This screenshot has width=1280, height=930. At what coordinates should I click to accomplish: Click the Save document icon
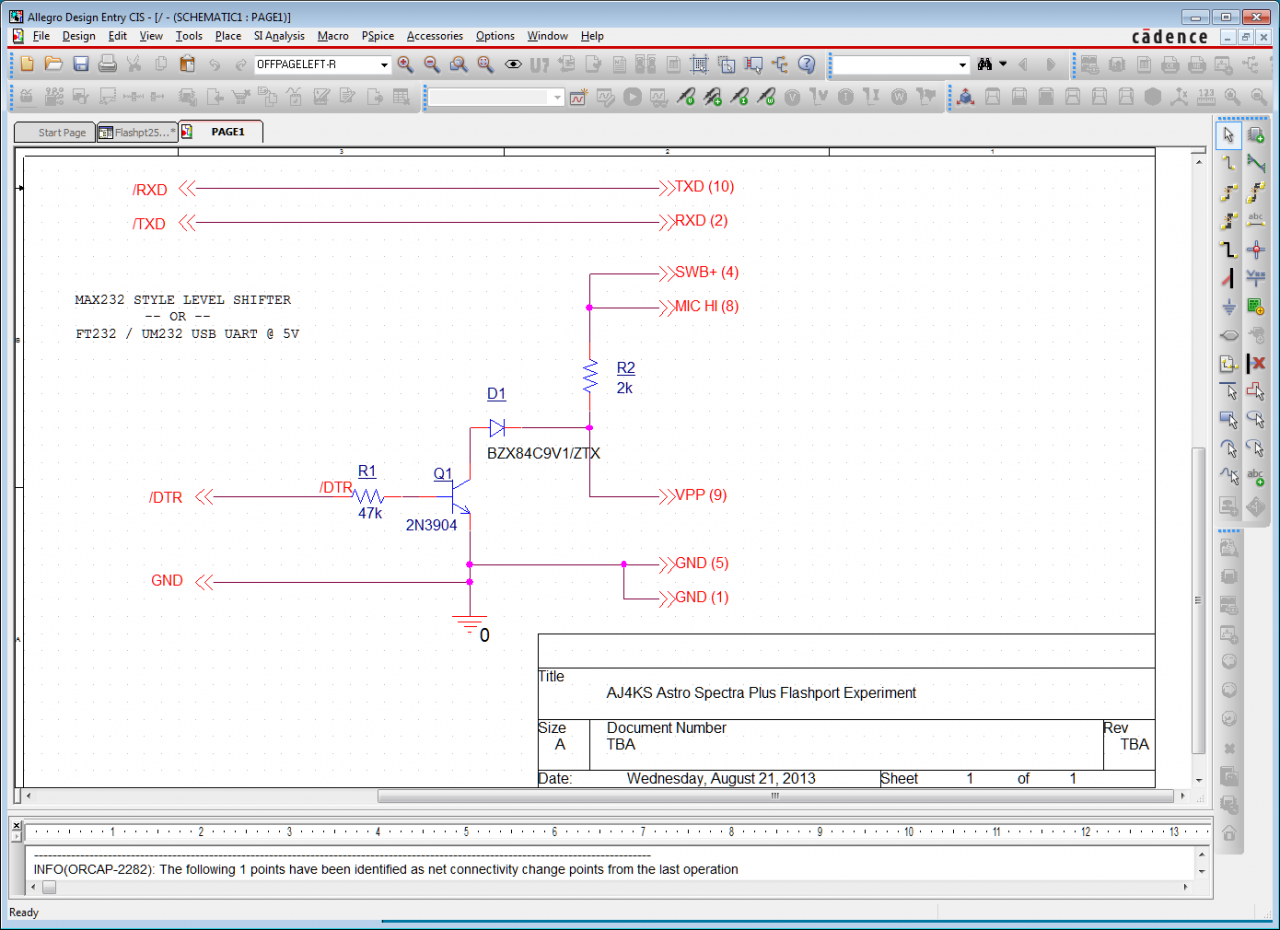point(81,64)
